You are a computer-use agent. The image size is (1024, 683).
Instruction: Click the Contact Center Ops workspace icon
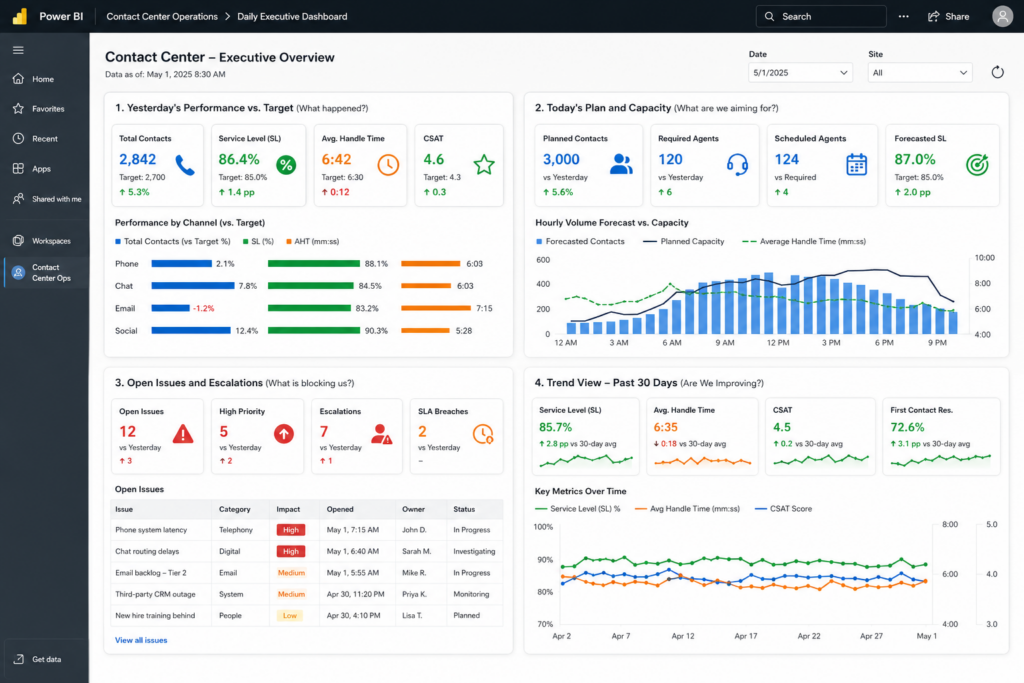click(x=18, y=272)
